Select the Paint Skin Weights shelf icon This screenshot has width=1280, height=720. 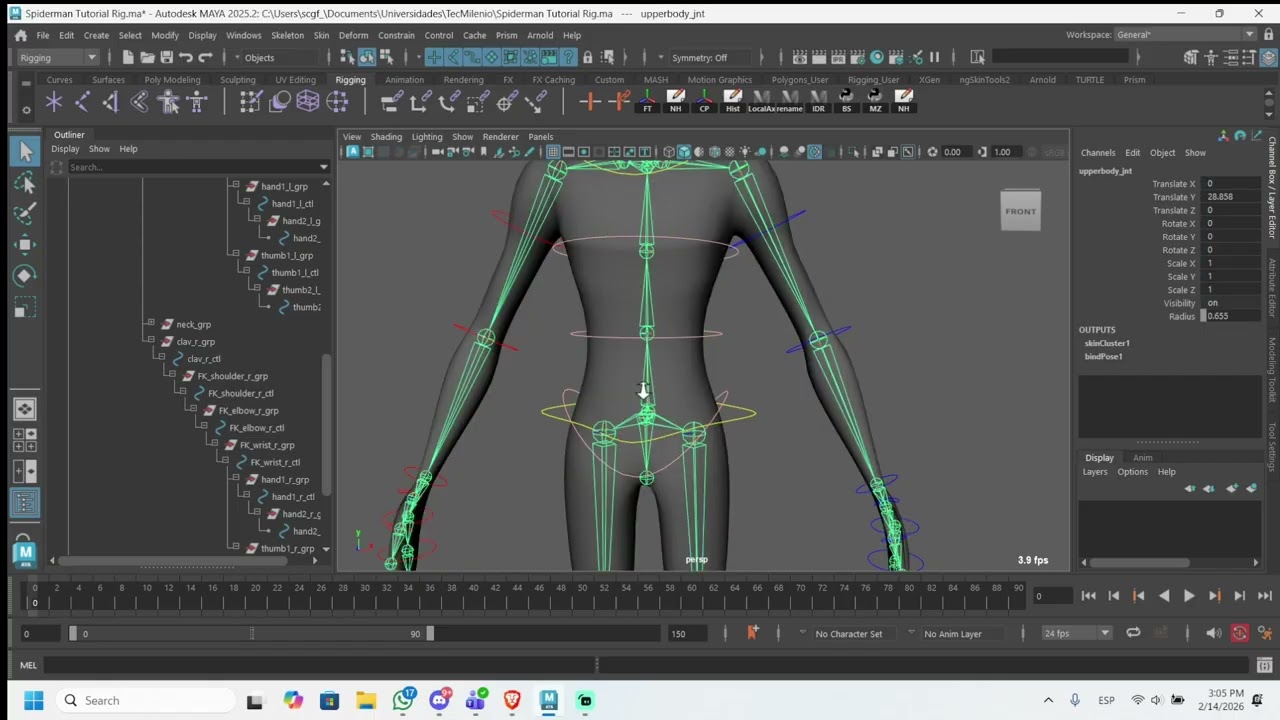coord(251,101)
